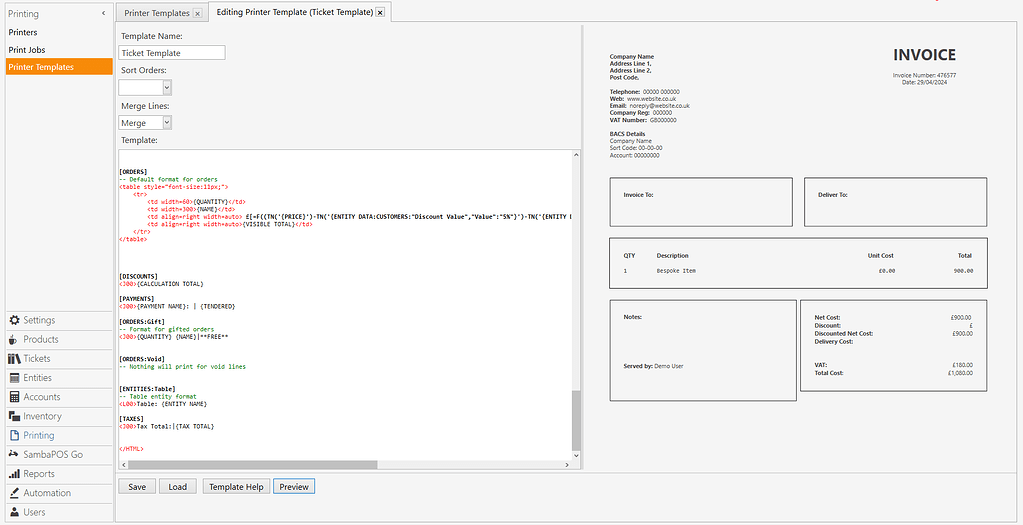
Task: Switch to the Printer Templates tab
Action: tap(157, 13)
